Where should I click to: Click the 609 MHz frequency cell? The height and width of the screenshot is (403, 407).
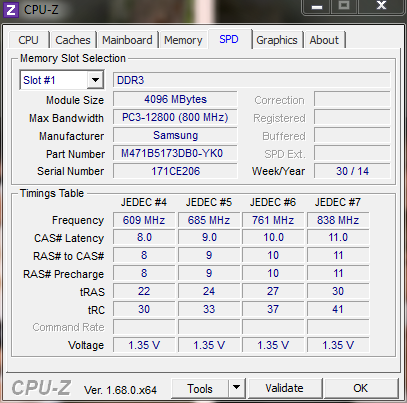[144, 220]
